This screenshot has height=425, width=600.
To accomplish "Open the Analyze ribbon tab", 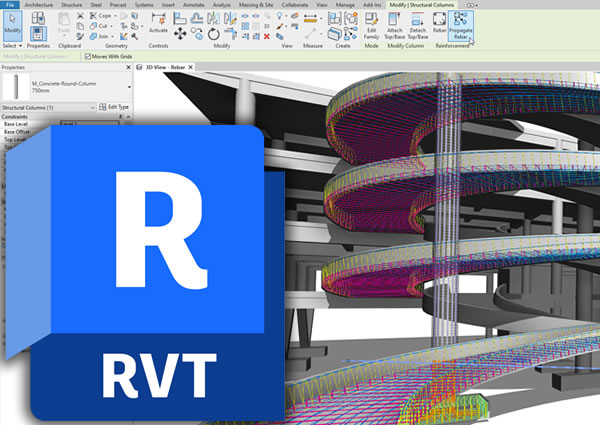I will (x=222, y=5).
